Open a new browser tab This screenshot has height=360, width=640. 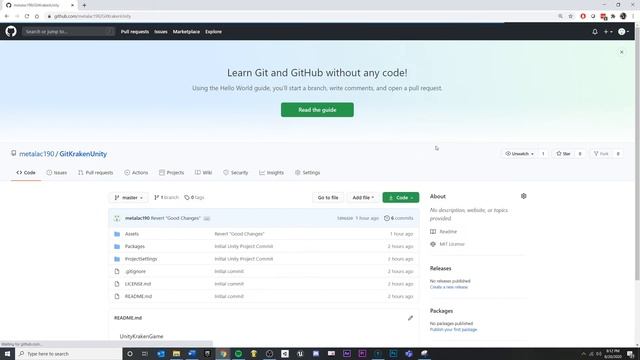click(84, 5)
